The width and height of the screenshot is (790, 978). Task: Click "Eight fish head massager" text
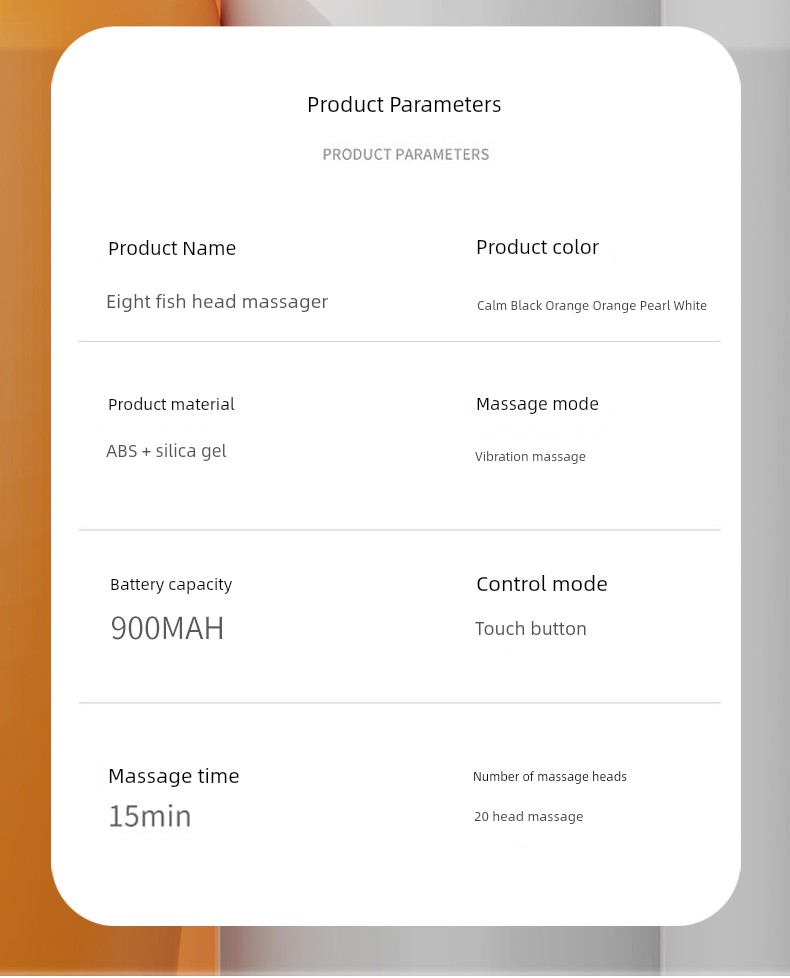pos(217,302)
